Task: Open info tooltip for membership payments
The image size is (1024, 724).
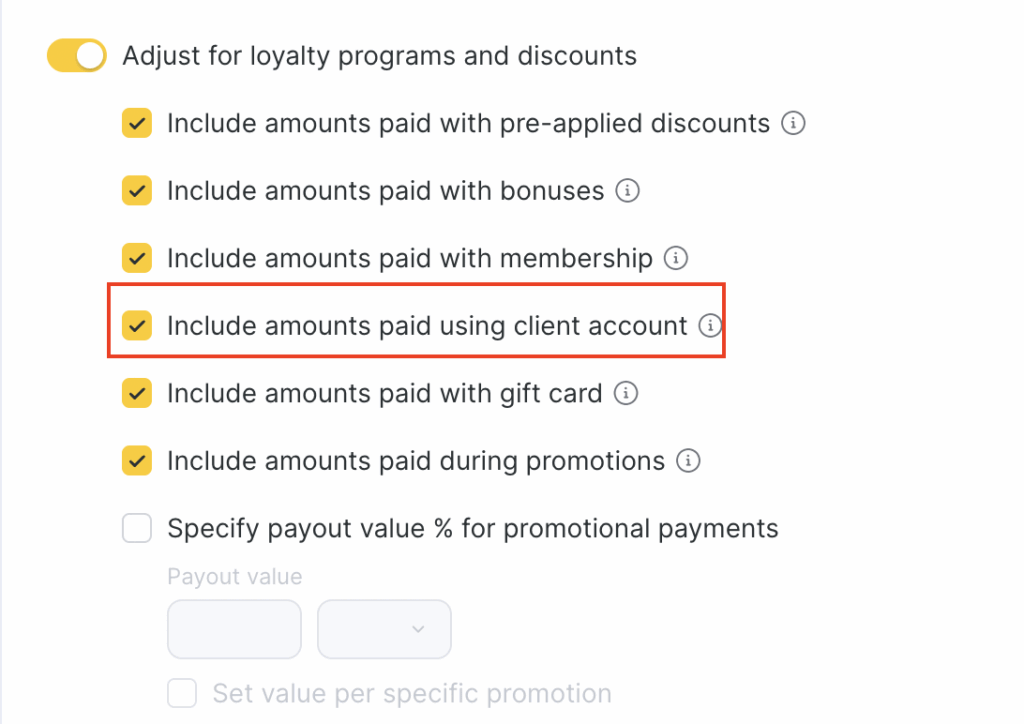Action: pyautogui.click(x=676, y=259)
